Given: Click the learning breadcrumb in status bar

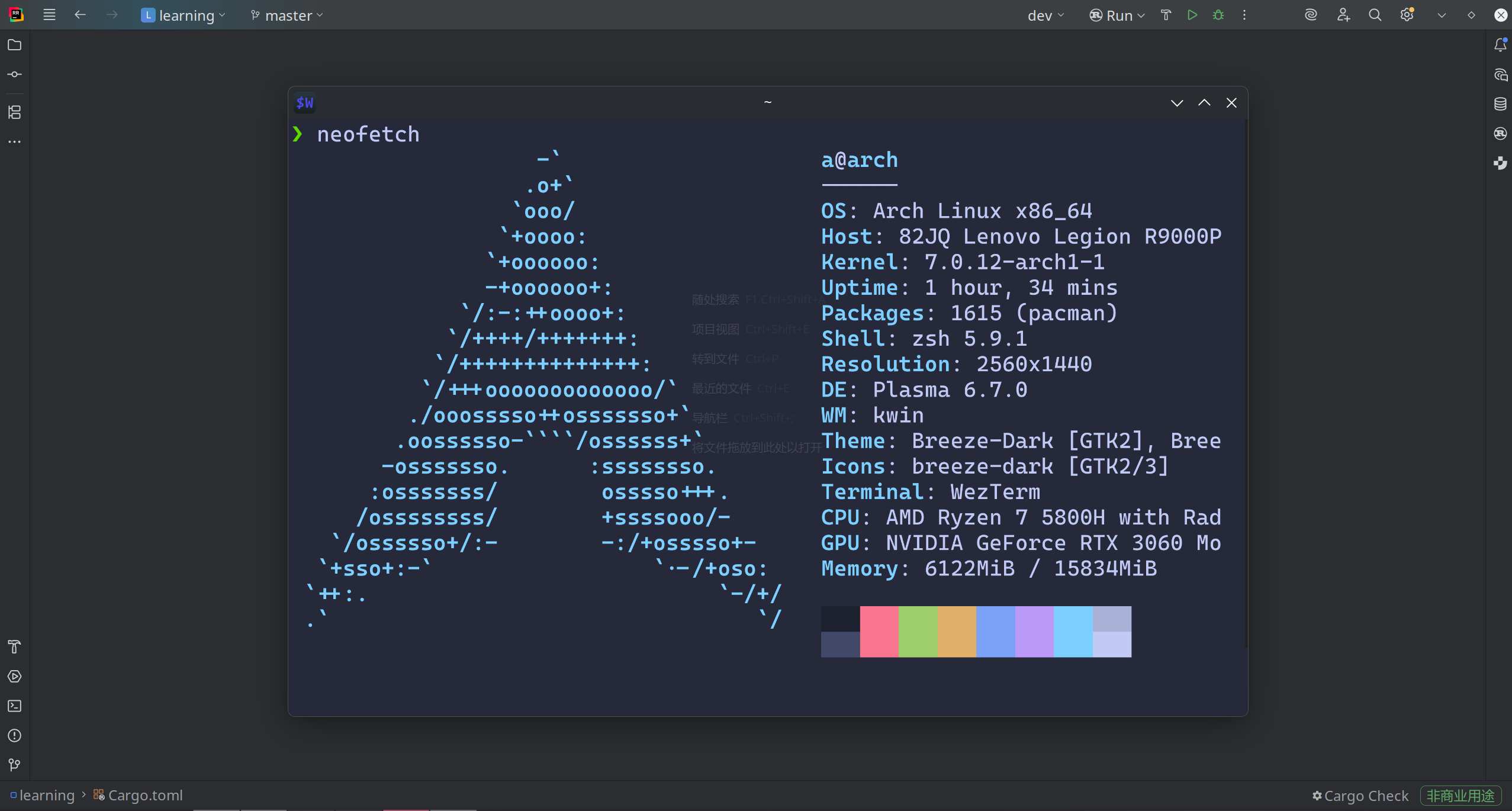Looking at the screenshot, I should click(x=43, y=795).
